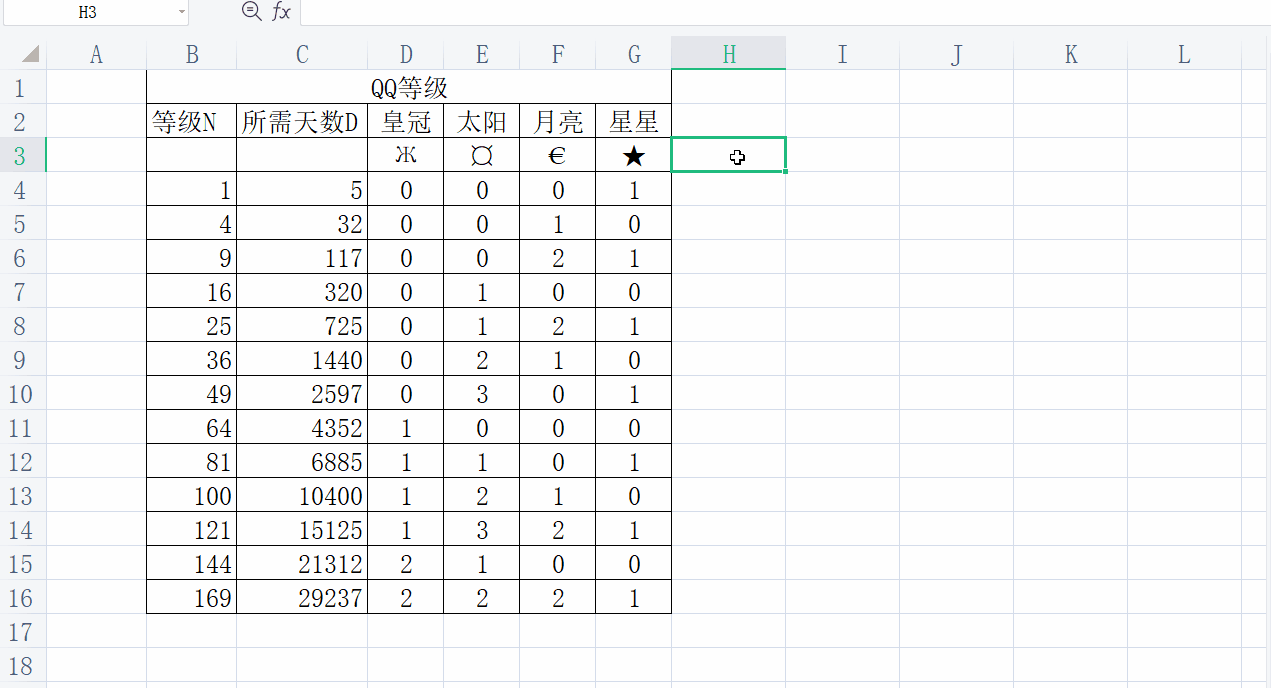Screen dimensions: 1271x688
Task: Select column D header
Action: point(405,54)
